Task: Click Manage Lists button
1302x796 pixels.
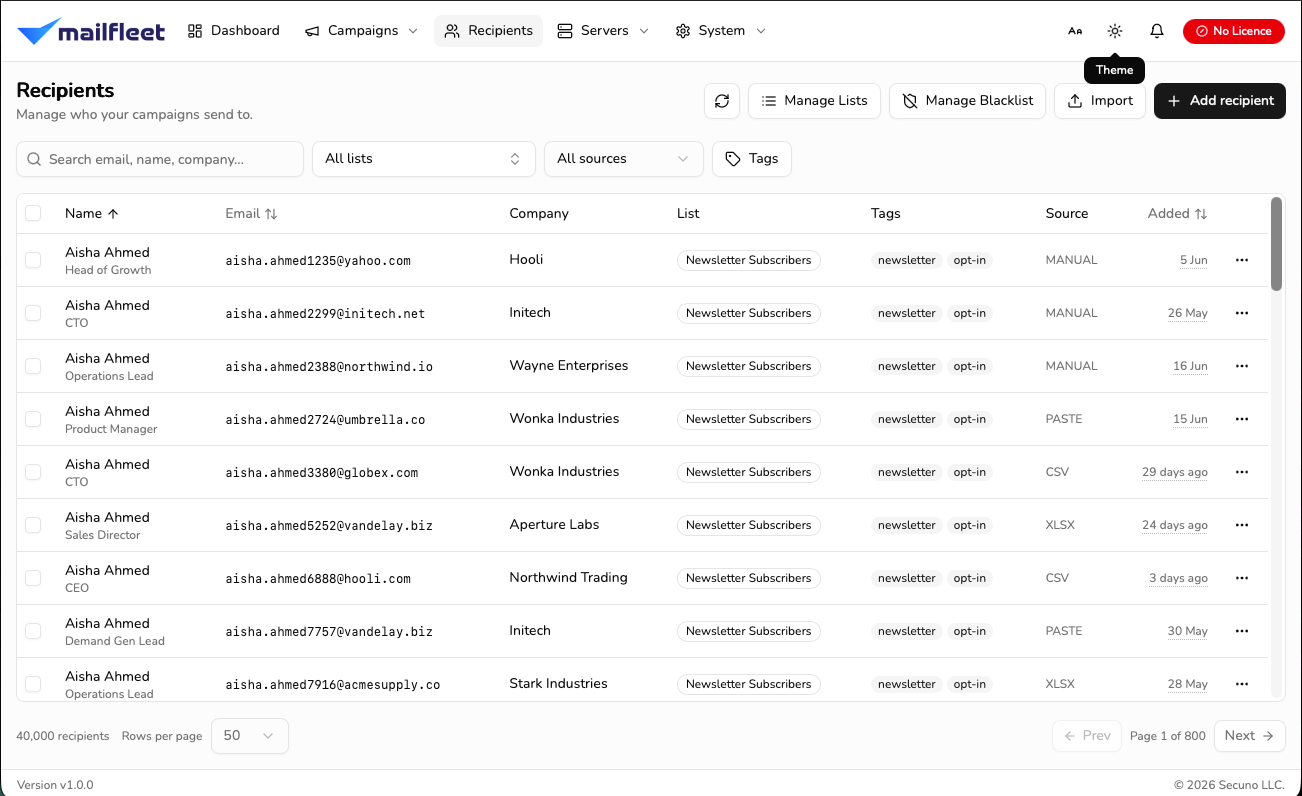Action: point(814,101)
